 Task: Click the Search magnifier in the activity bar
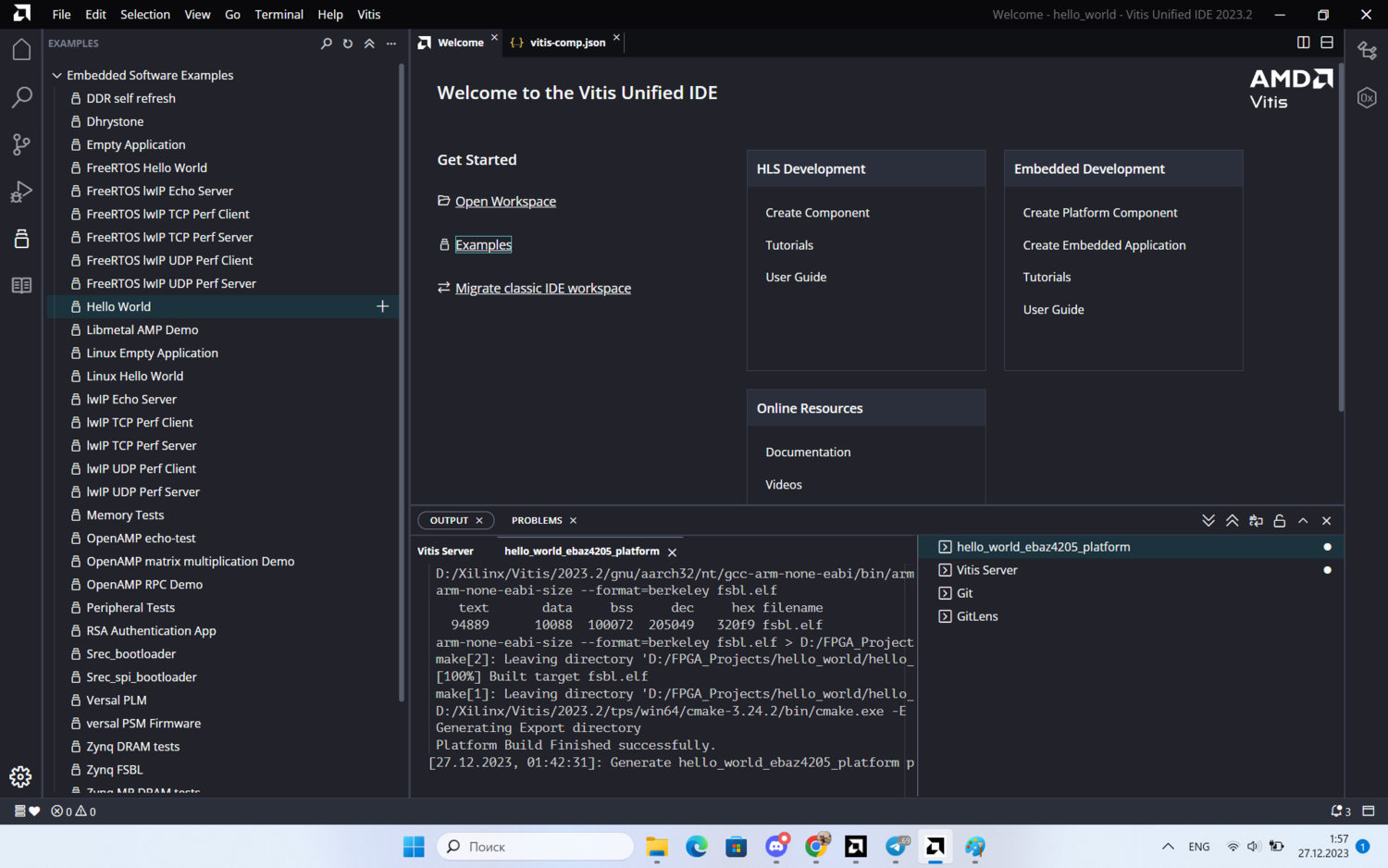coord(21,97)
